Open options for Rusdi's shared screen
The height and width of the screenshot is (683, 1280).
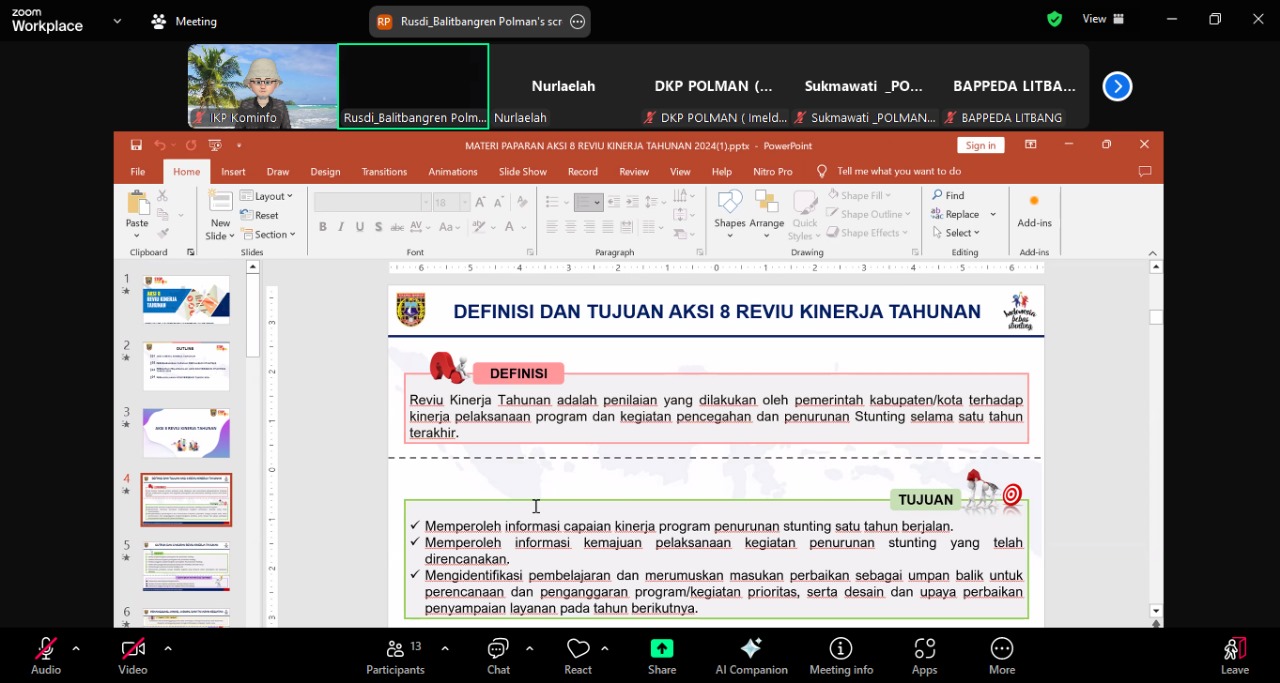pos(577,21)
